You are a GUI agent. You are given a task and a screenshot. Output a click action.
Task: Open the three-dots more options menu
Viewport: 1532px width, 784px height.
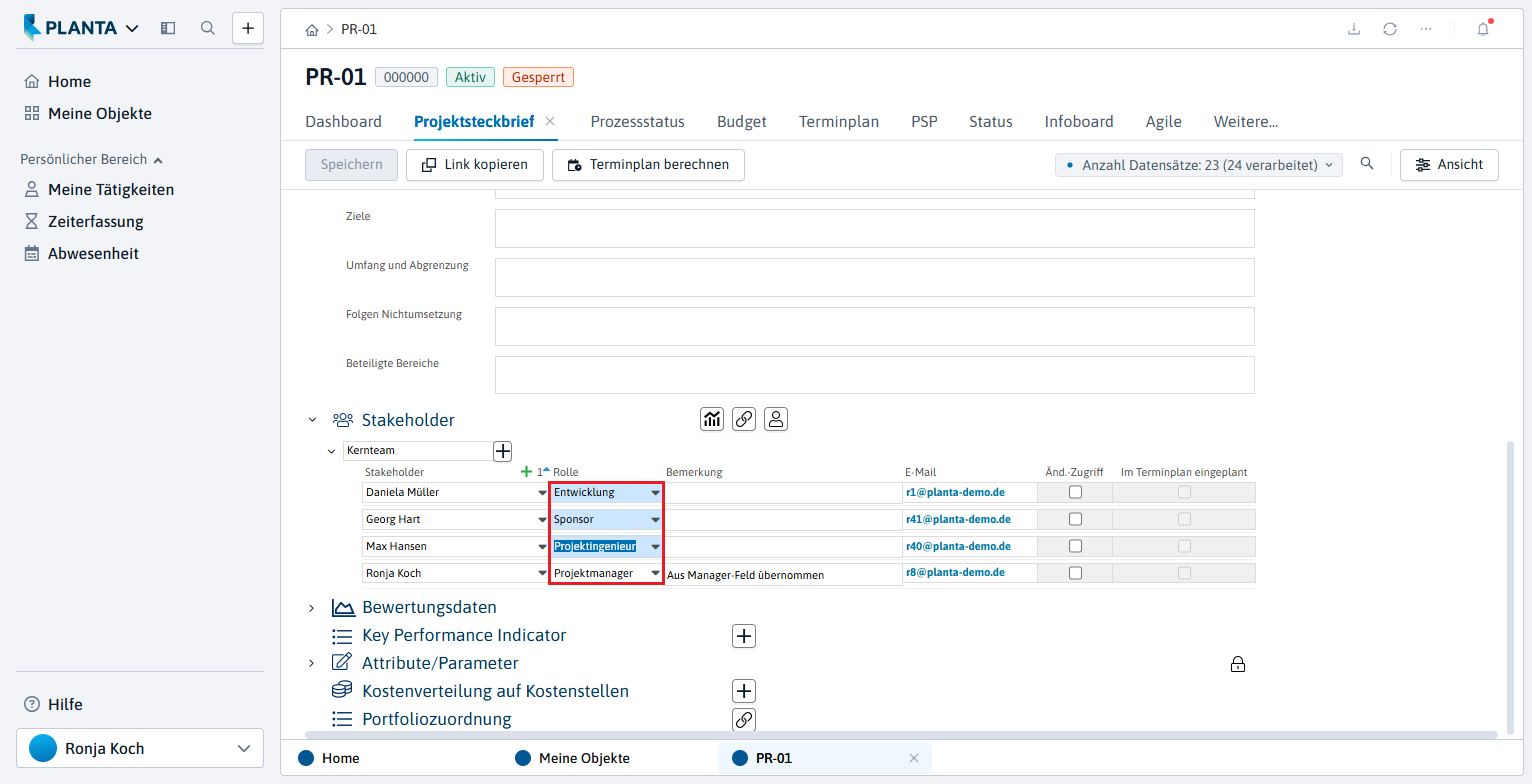point(1426,29)
